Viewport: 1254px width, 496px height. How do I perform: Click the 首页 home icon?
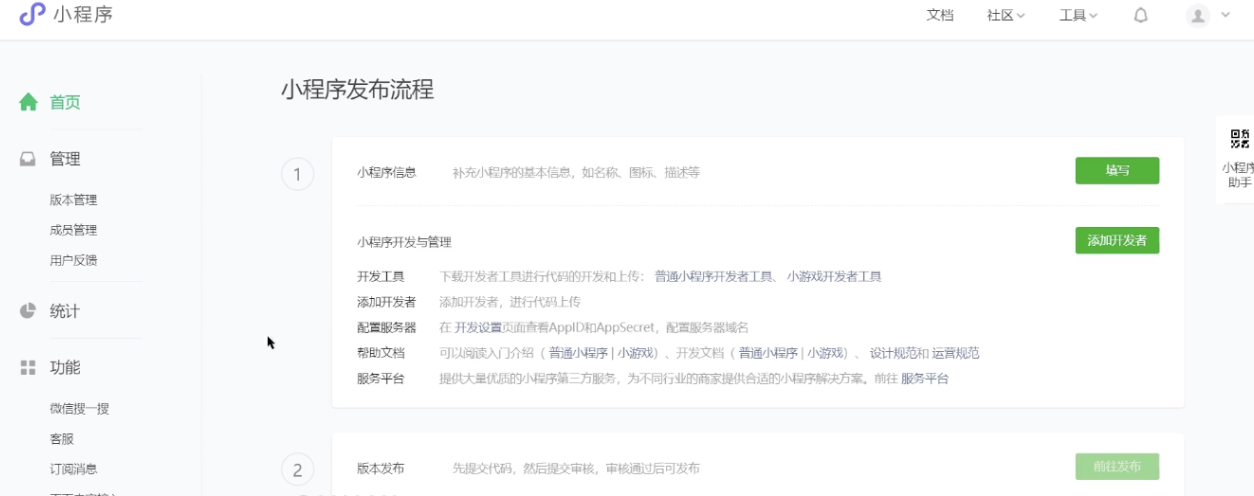pyautogui.click(x=28, y=102)
